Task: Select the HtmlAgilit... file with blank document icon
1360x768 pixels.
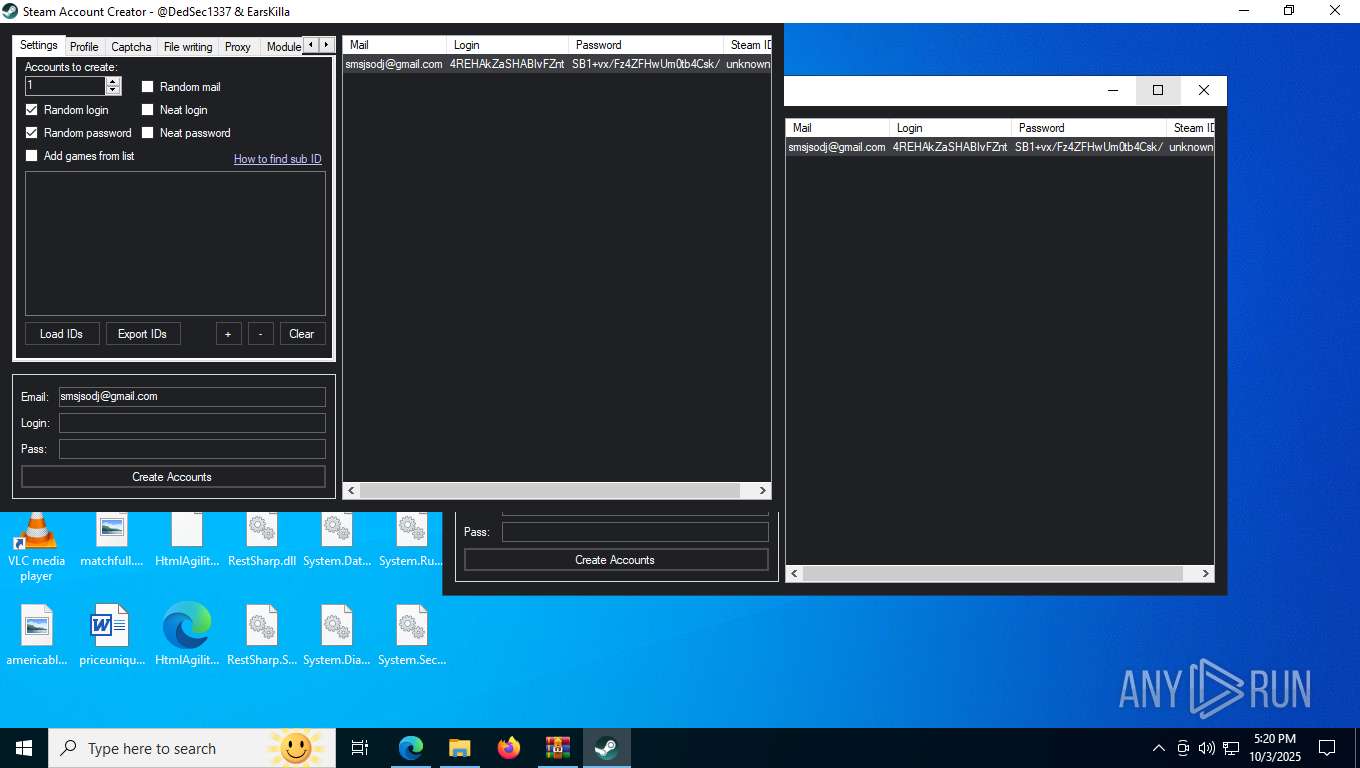Action: point(187,541)
